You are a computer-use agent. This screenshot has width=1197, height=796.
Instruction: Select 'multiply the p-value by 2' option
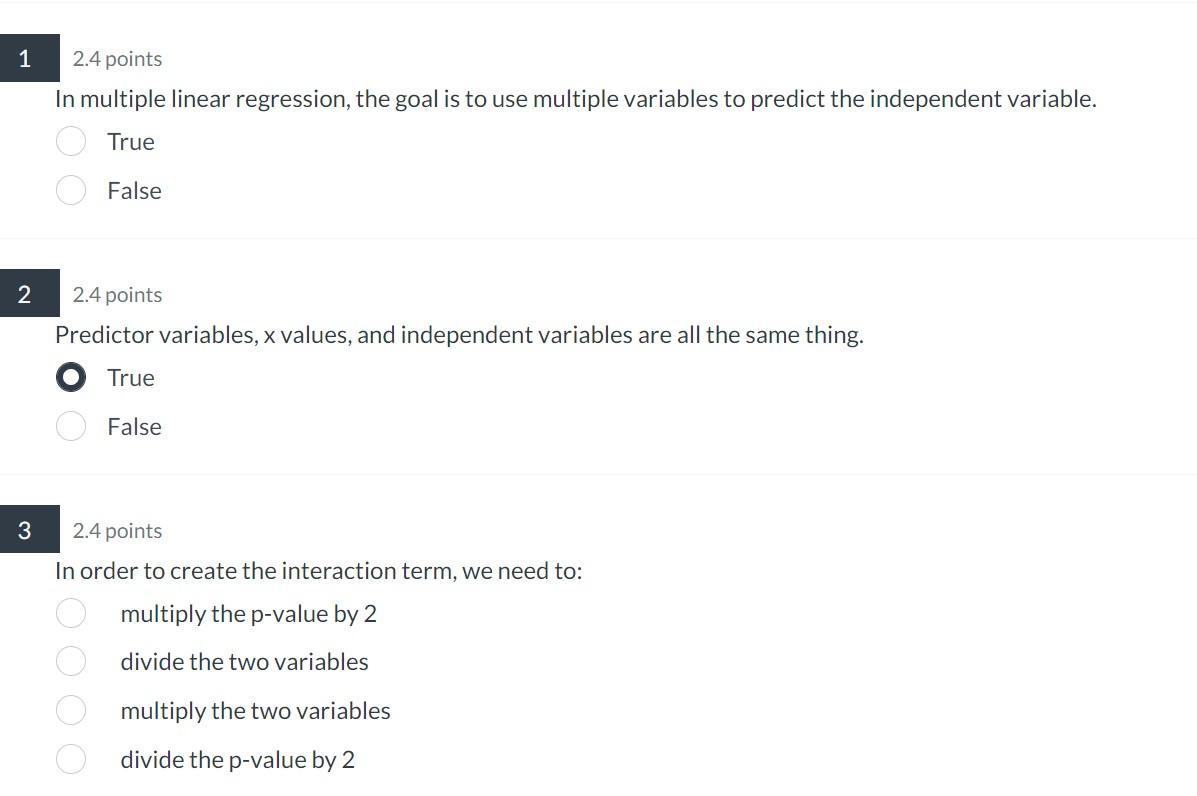(x=71, y=613)
